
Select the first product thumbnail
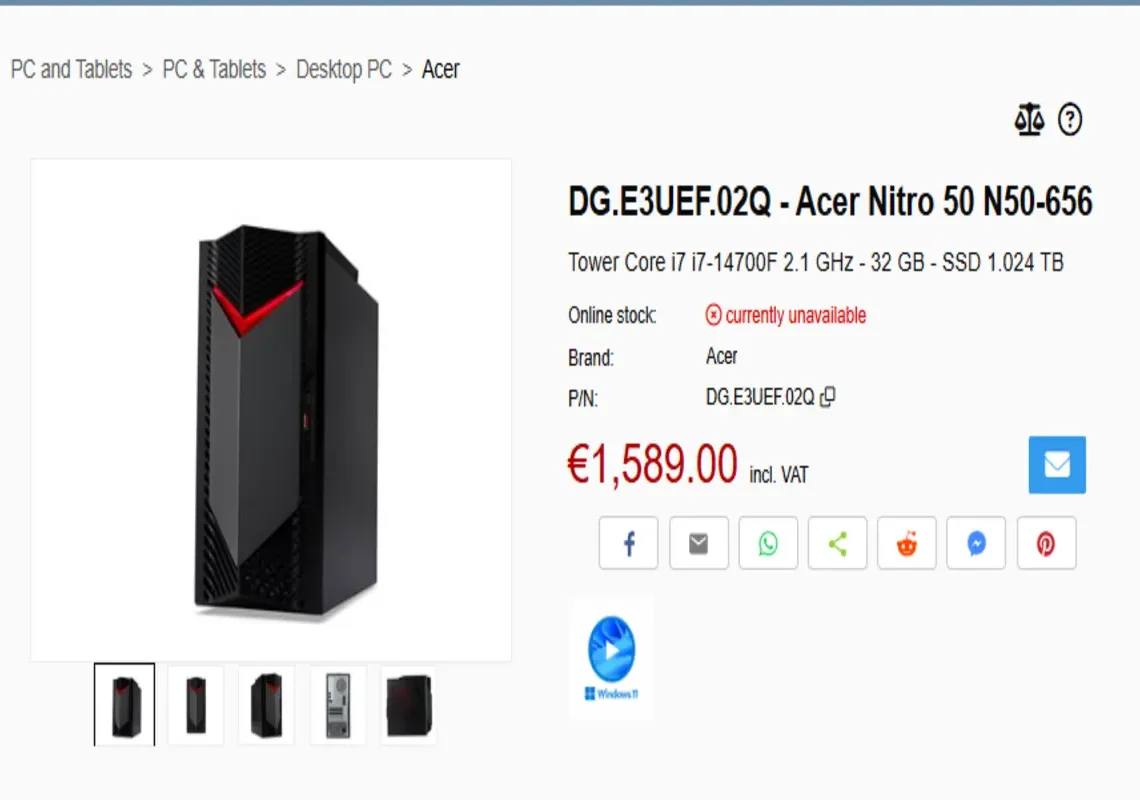(124, 705)
